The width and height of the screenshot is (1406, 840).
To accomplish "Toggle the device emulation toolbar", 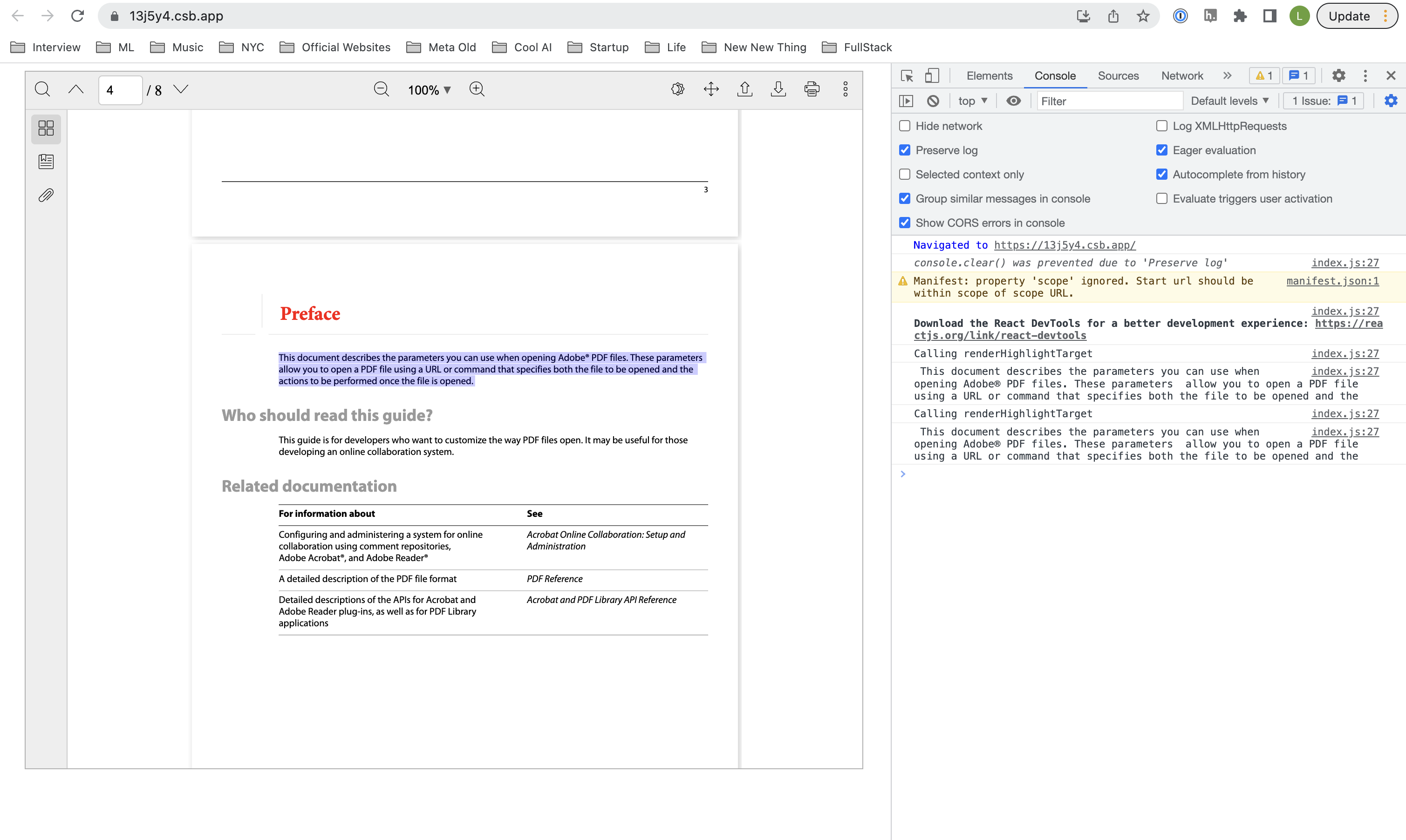I will [931, 75].
